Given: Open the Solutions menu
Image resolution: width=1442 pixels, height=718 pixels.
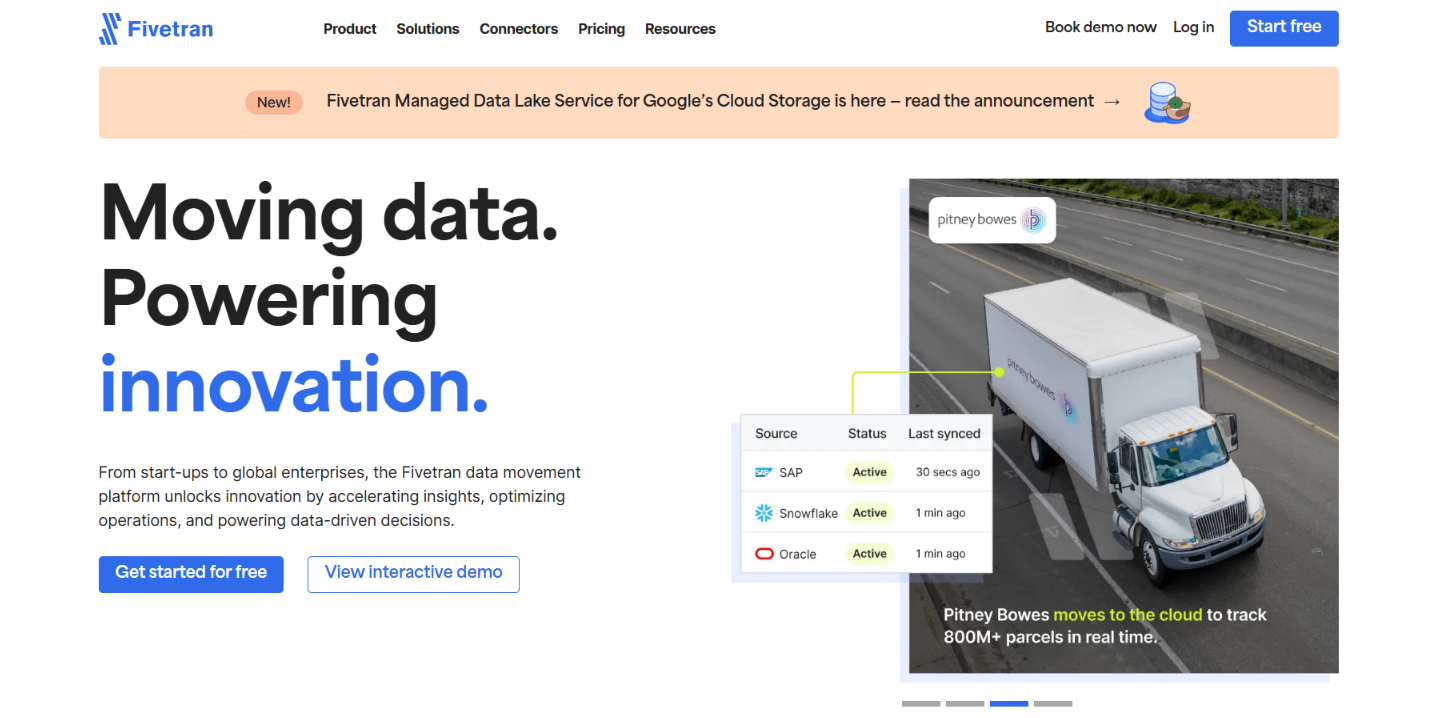Looking at the screenshot, I should click(428, 29).
